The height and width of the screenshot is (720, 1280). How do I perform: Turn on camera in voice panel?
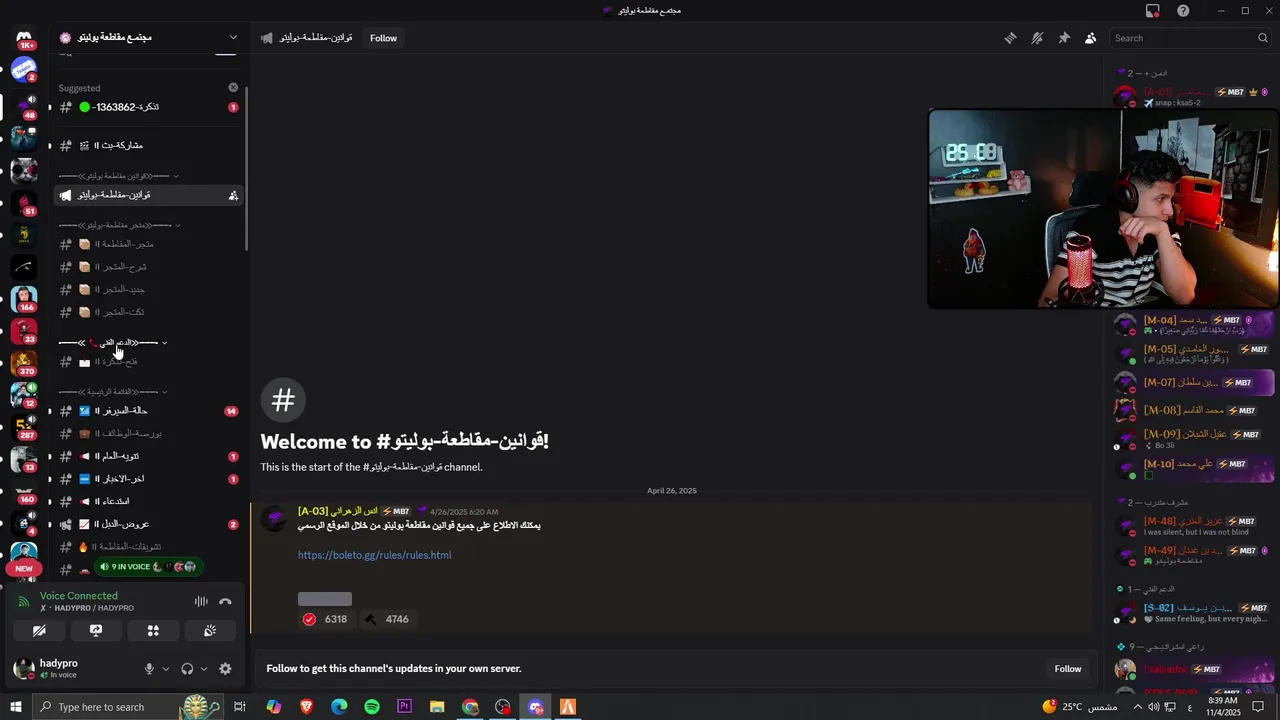click(x=39, y=631)
